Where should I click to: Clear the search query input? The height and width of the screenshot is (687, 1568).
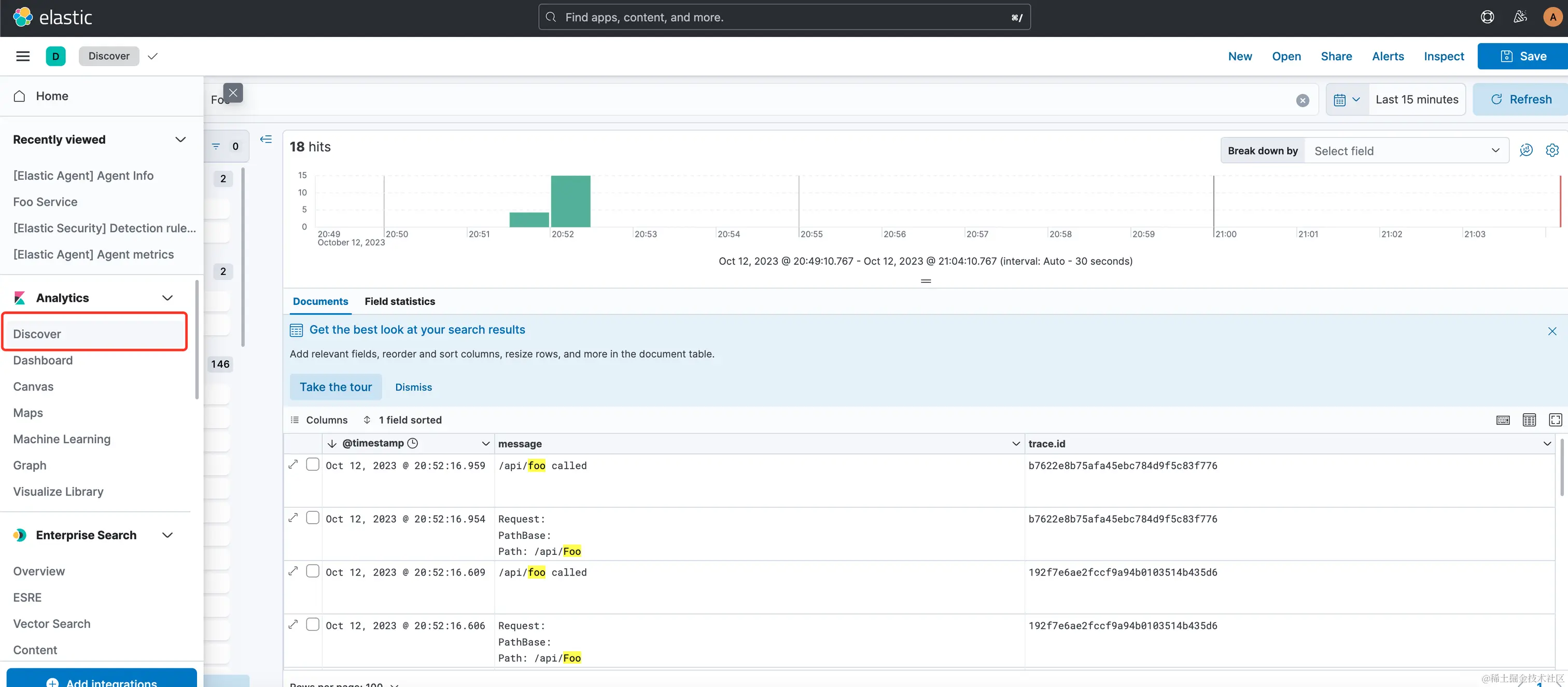click(1302, 101)
